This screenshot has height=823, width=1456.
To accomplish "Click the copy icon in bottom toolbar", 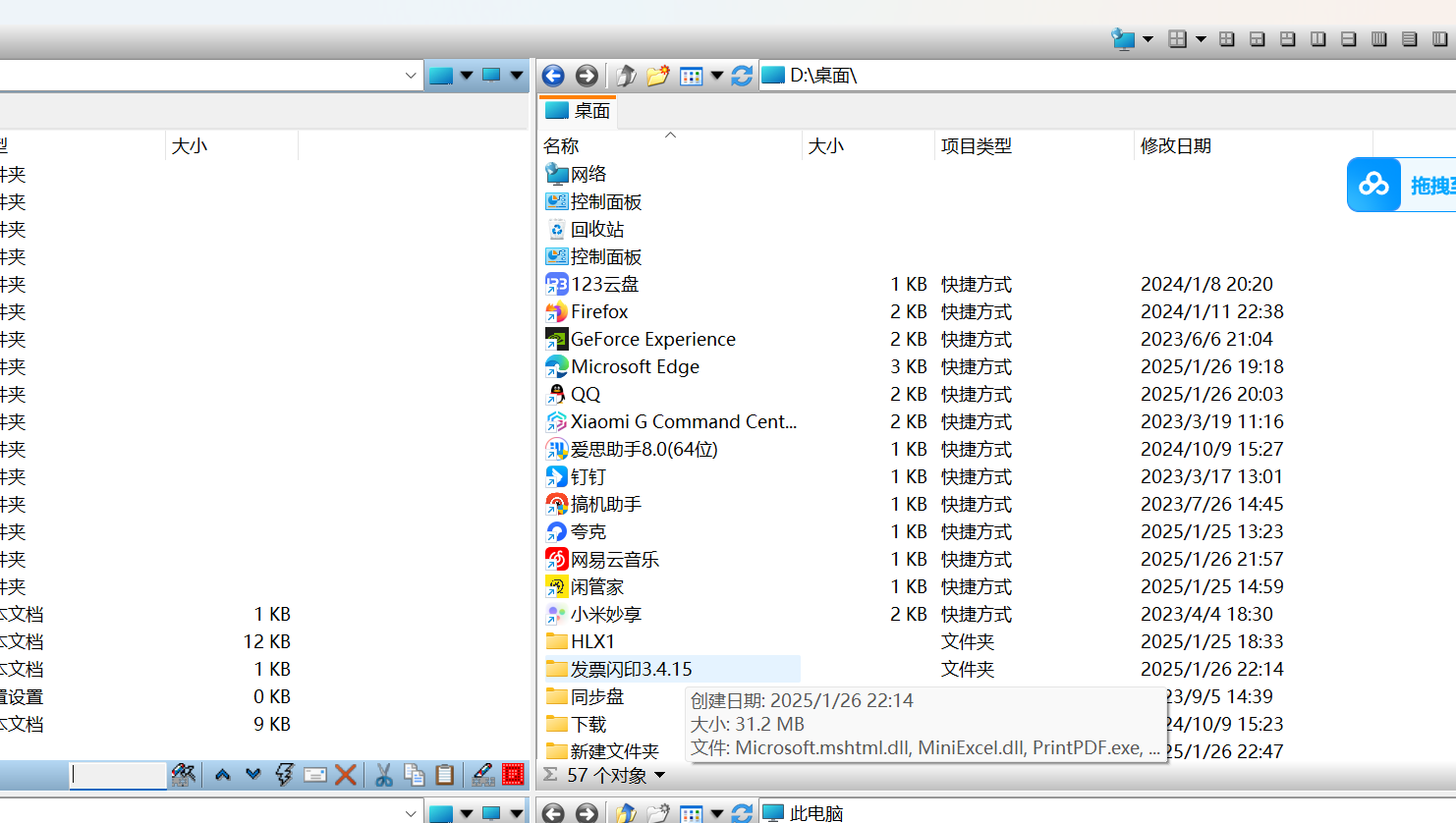I will tap(415, 775).
